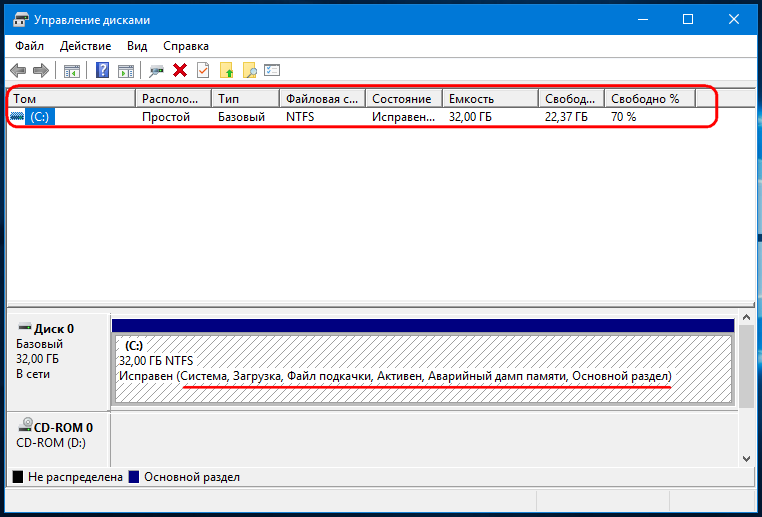Screen dimensions: 762x517
Task: Select the (C:) volume row name
Action: coord(40,117)
